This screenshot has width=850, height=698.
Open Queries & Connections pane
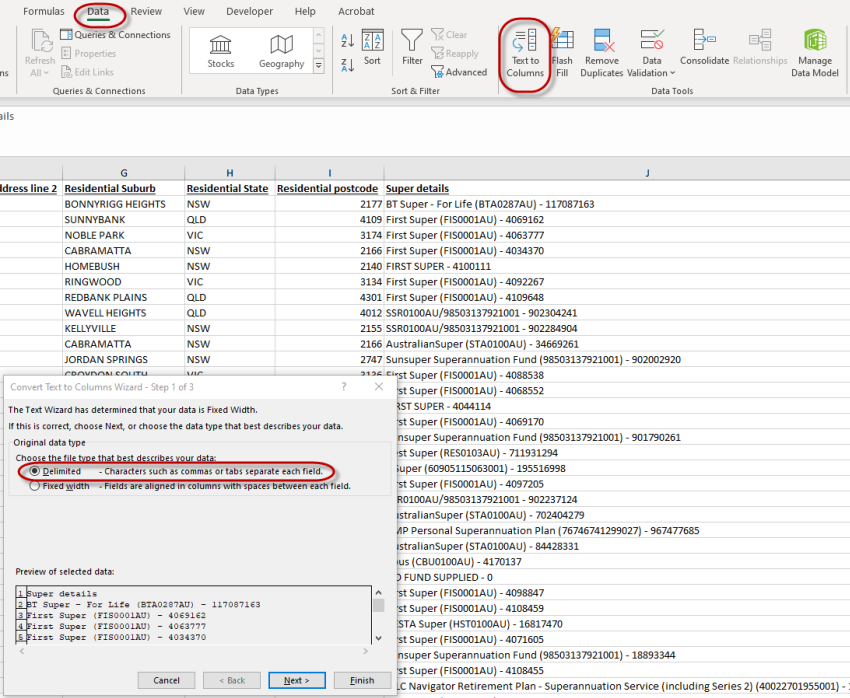pyautogui.click(x=115, y=35)
